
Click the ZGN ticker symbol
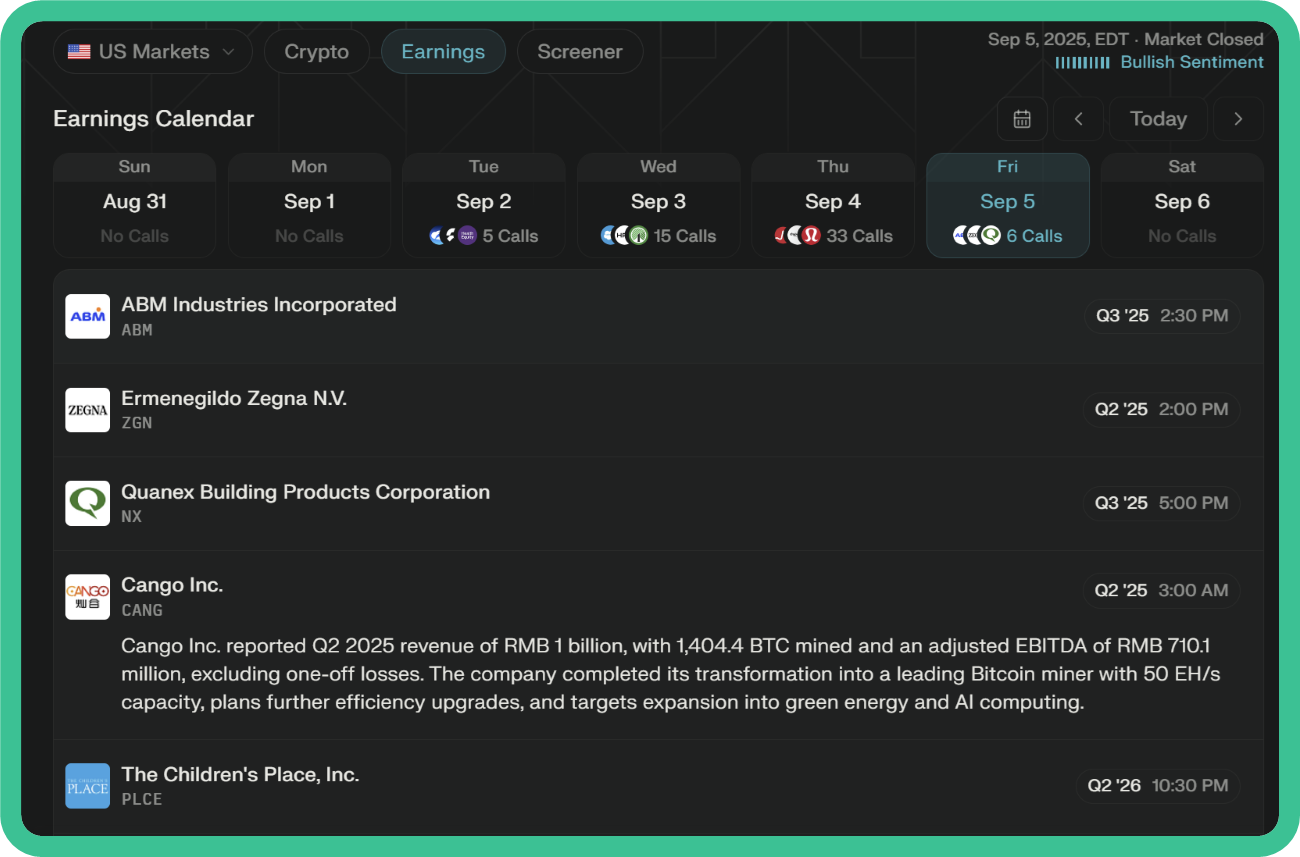point(137,423)
